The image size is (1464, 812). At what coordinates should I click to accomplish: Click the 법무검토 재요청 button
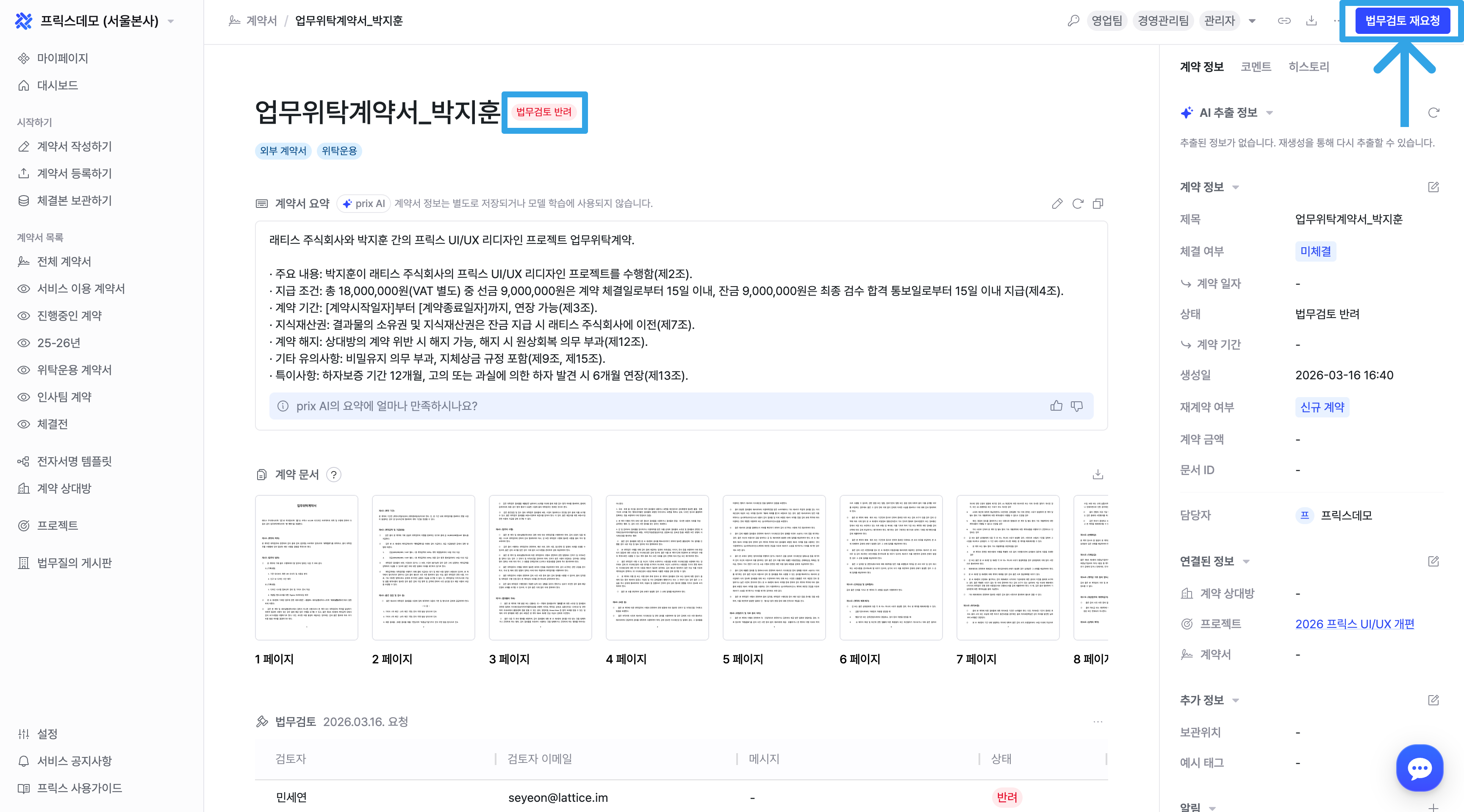click(x=1402, y=21)
